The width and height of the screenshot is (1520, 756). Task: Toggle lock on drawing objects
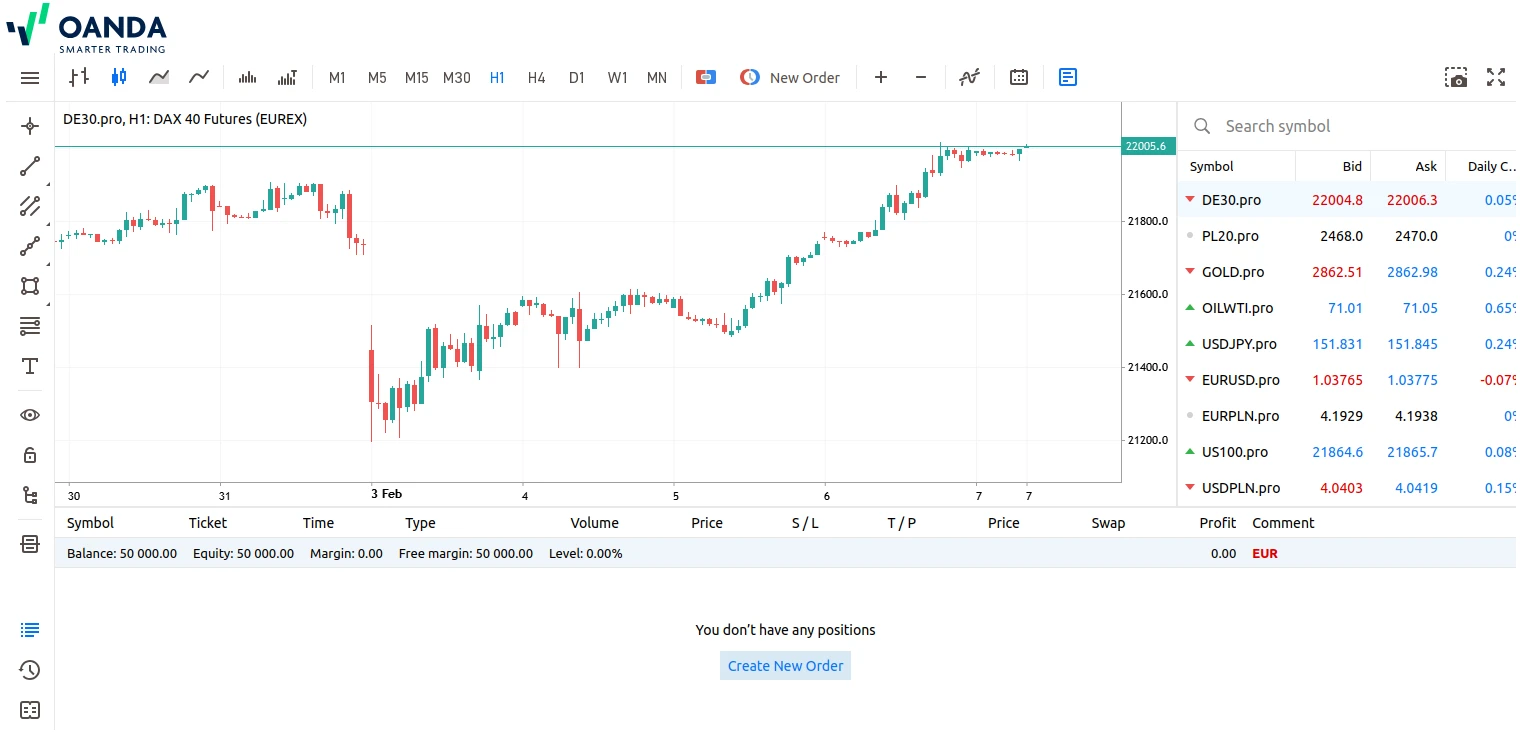[30, 455]
